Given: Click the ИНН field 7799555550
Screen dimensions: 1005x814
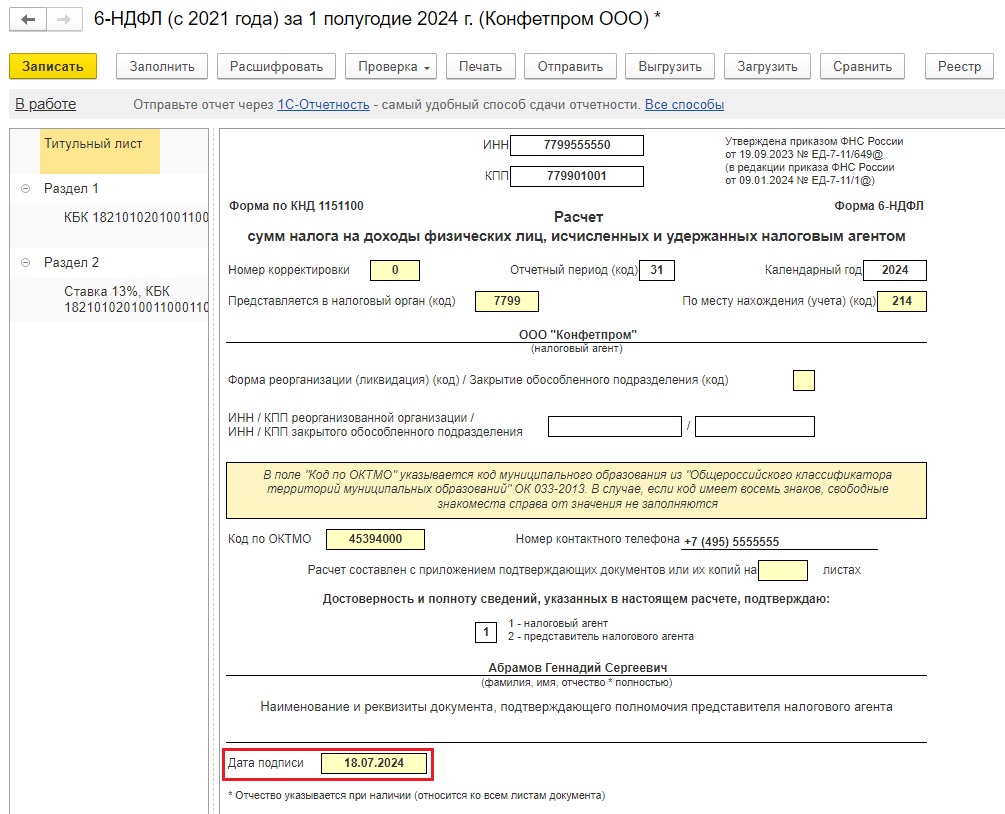Looking at the screenshot, I should click(x=577, y=145).
